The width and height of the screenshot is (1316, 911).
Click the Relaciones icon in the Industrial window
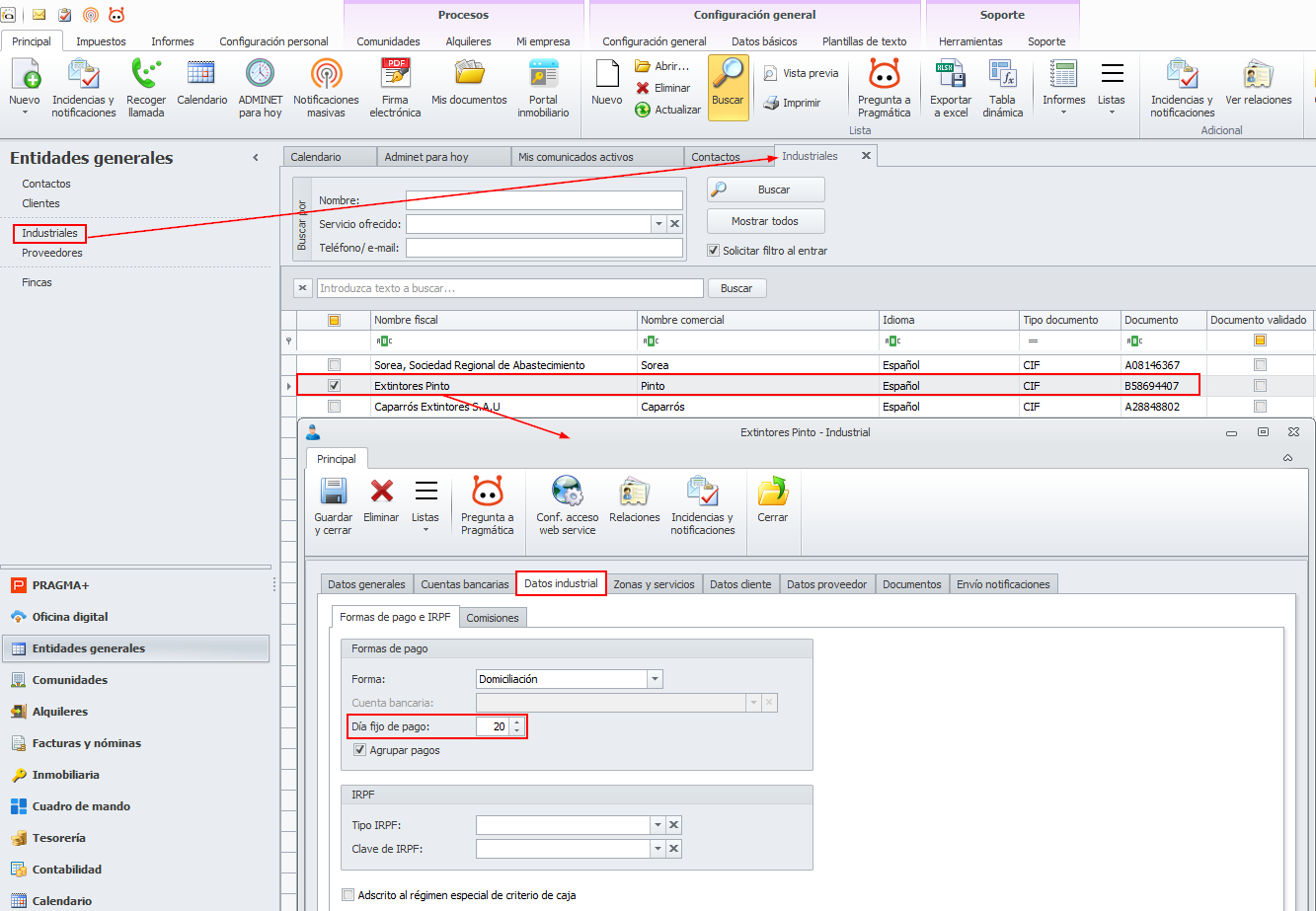[634, 501]
